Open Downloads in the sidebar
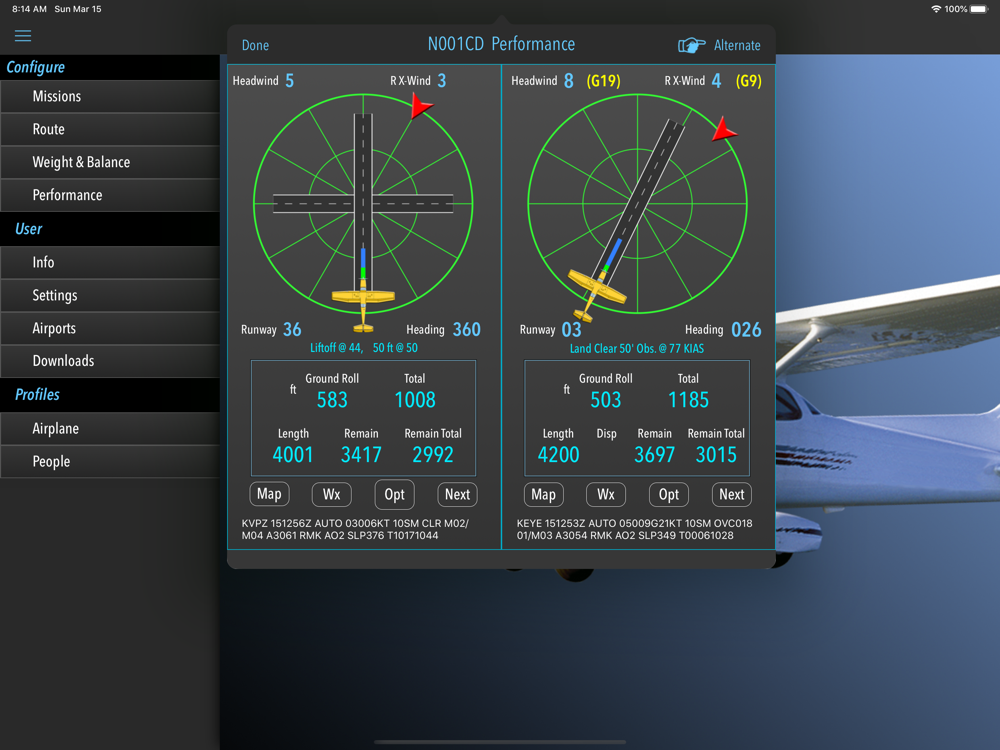 point(110,361)
